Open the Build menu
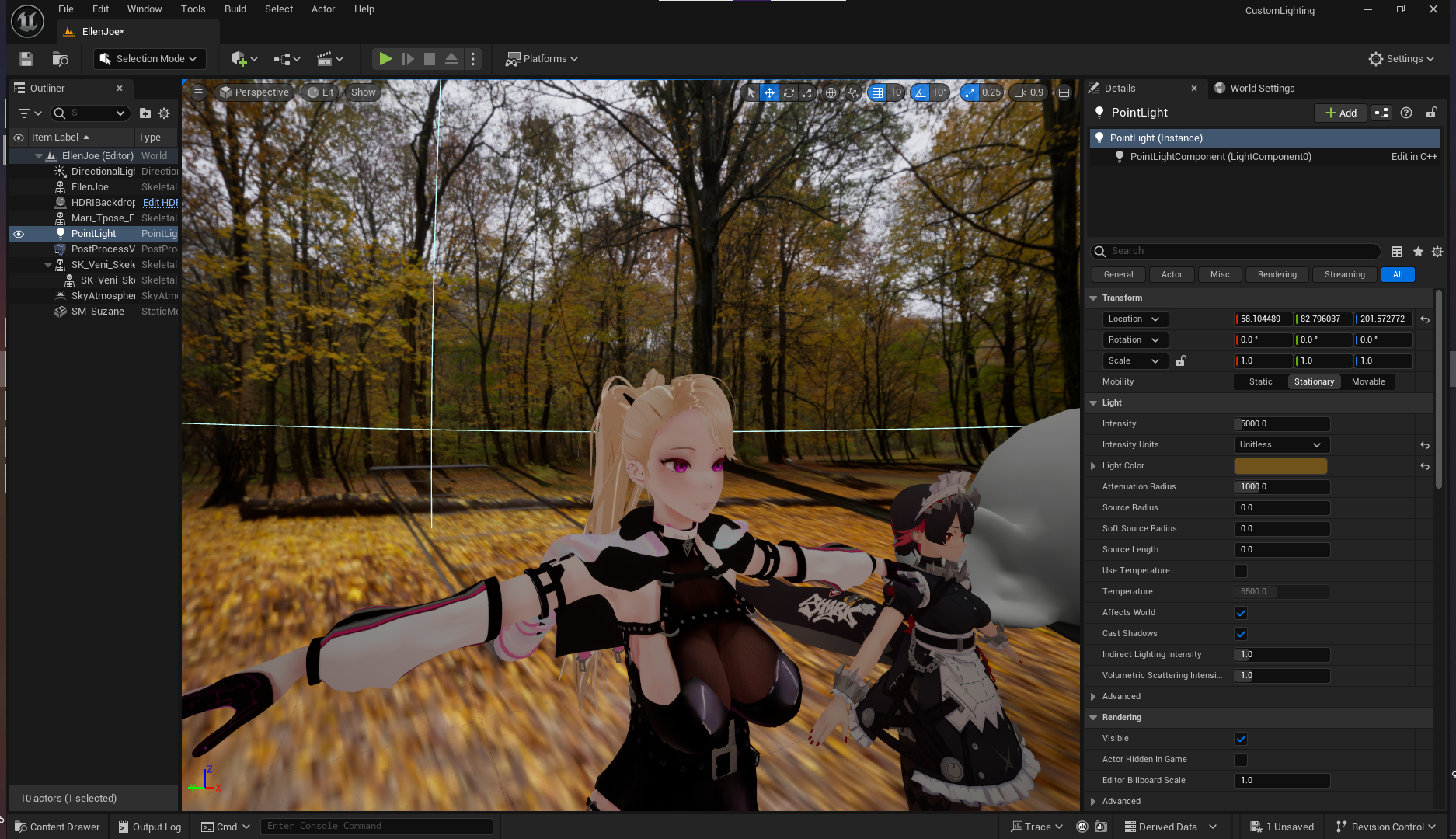 (x=235, y=9)
